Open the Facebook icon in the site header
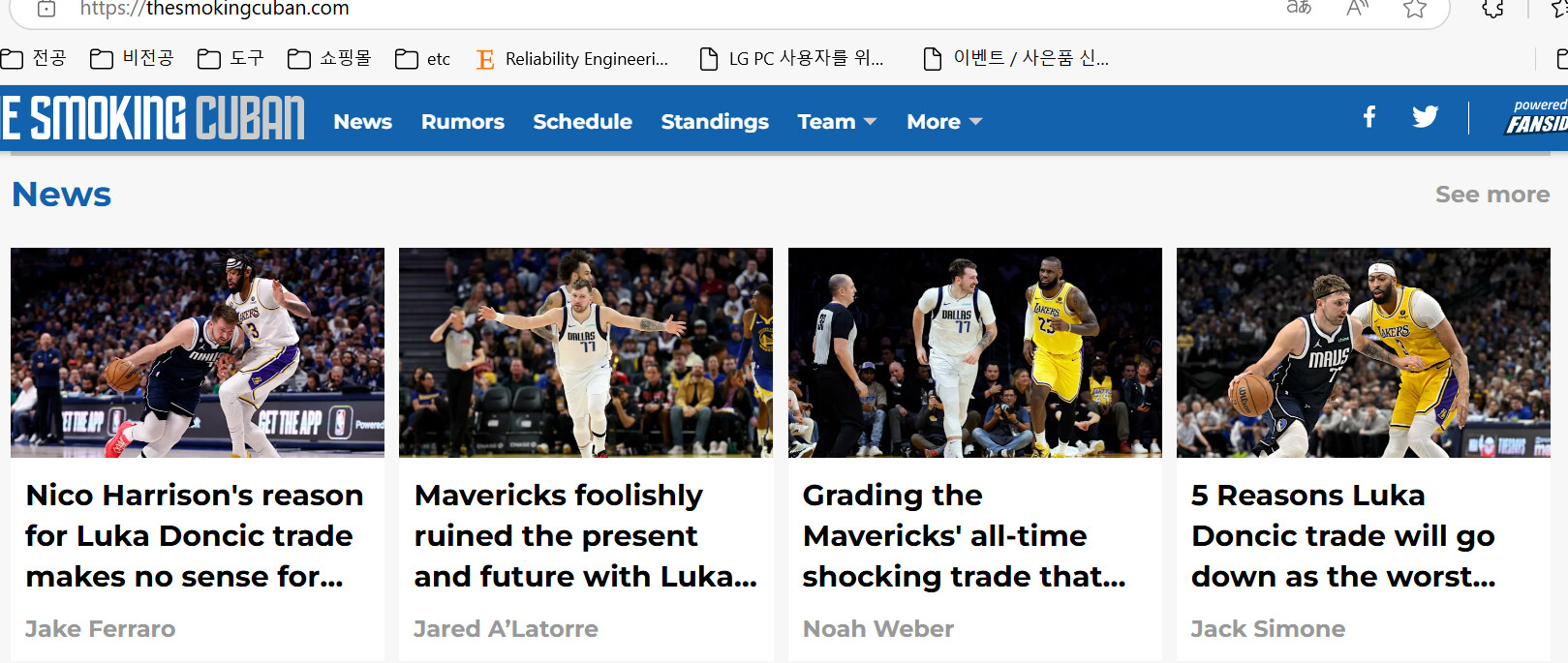Screen dimensions: 1568x663 click(1369, 117)
